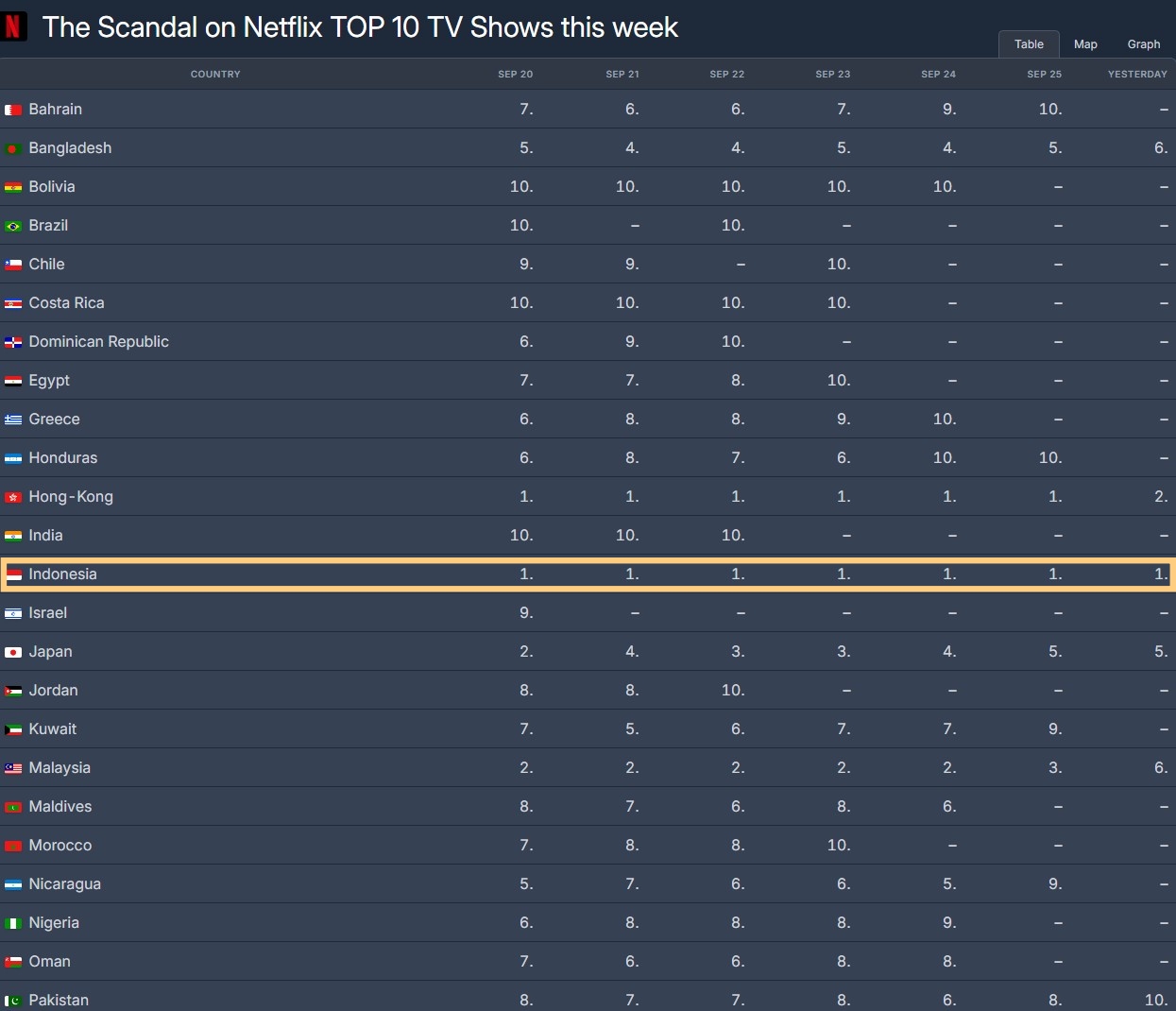Click Bangladesh's YESTERDAY rank '6.'

click(1161, 148)
